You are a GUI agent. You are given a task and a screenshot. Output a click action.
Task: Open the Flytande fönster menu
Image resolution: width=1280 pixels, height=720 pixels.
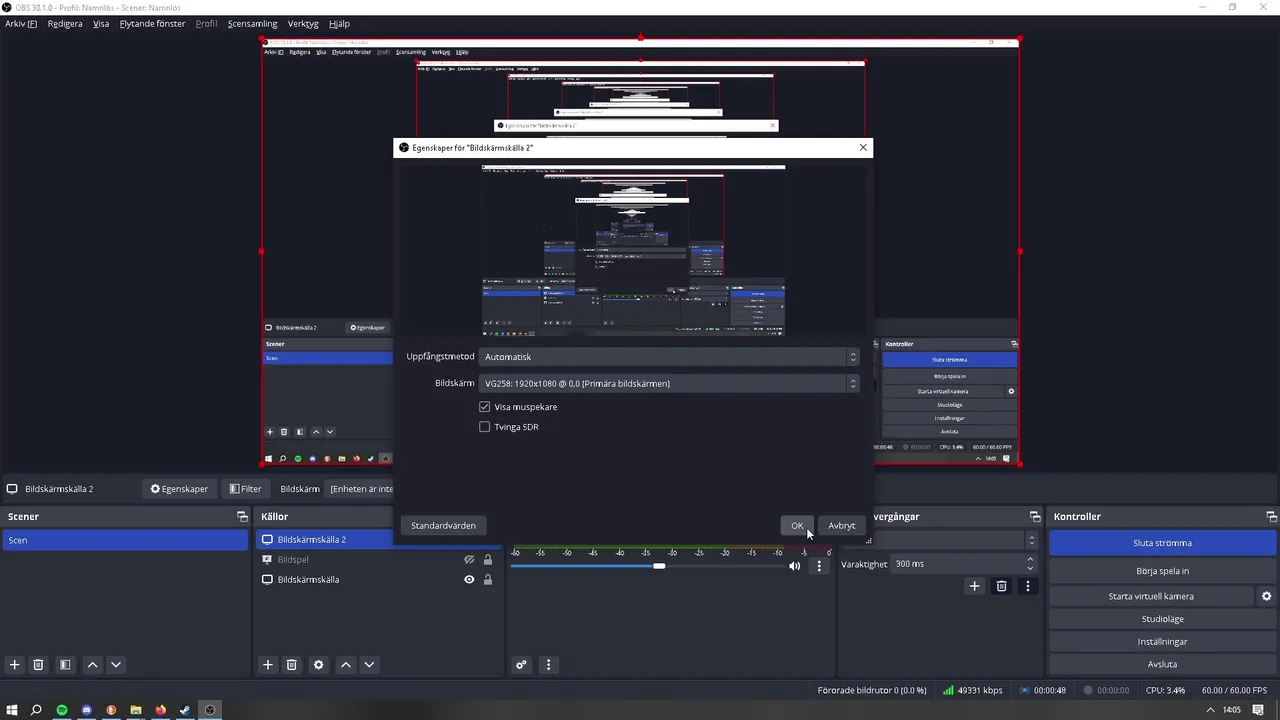click(x=152, y=23)
